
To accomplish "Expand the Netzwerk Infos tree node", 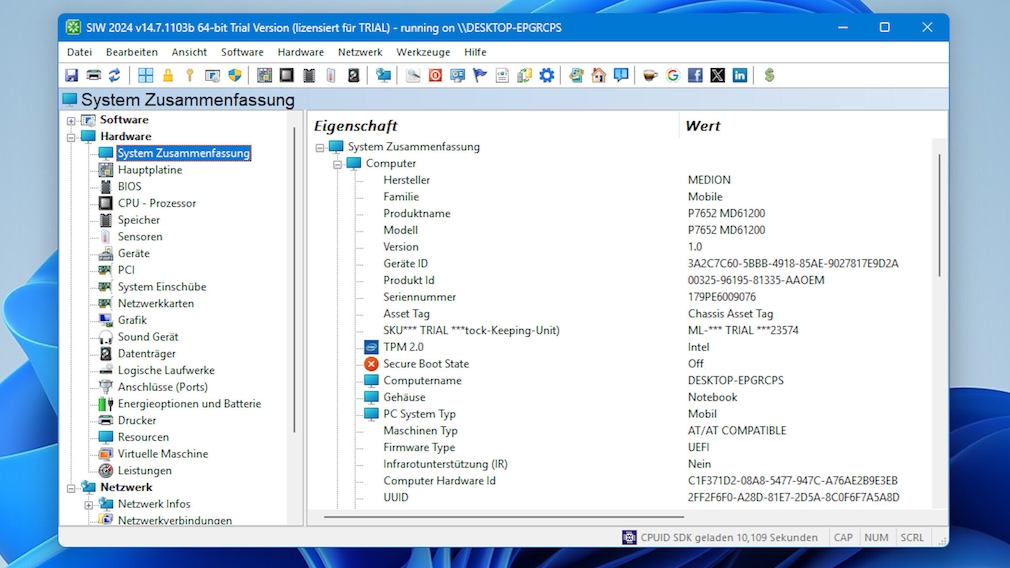I will (x=89, y=504).
